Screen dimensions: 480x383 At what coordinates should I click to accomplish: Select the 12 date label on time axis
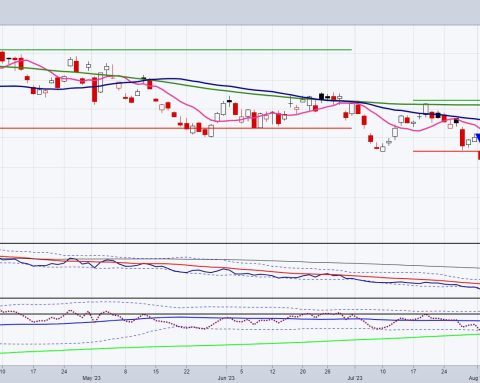[272, 371]
